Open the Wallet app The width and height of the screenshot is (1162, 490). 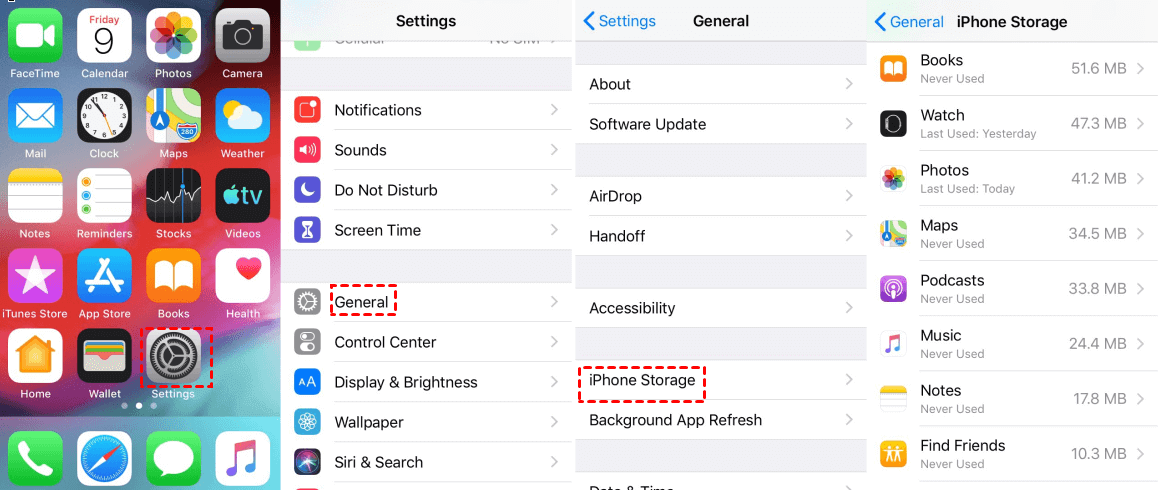(x=104, y=356)
